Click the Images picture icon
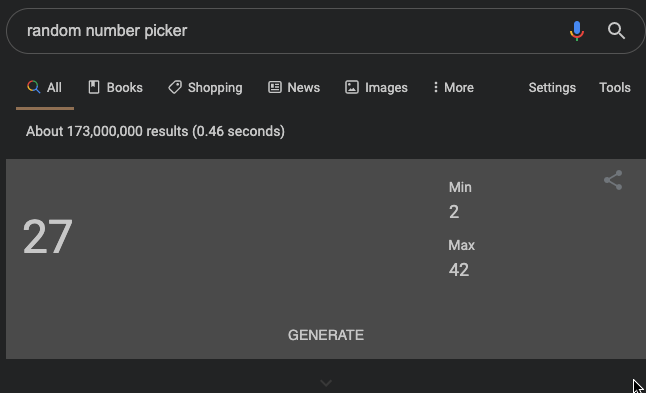Image resolution: width=646 pixels, height=393 pixels. click(x=352, y=87)
